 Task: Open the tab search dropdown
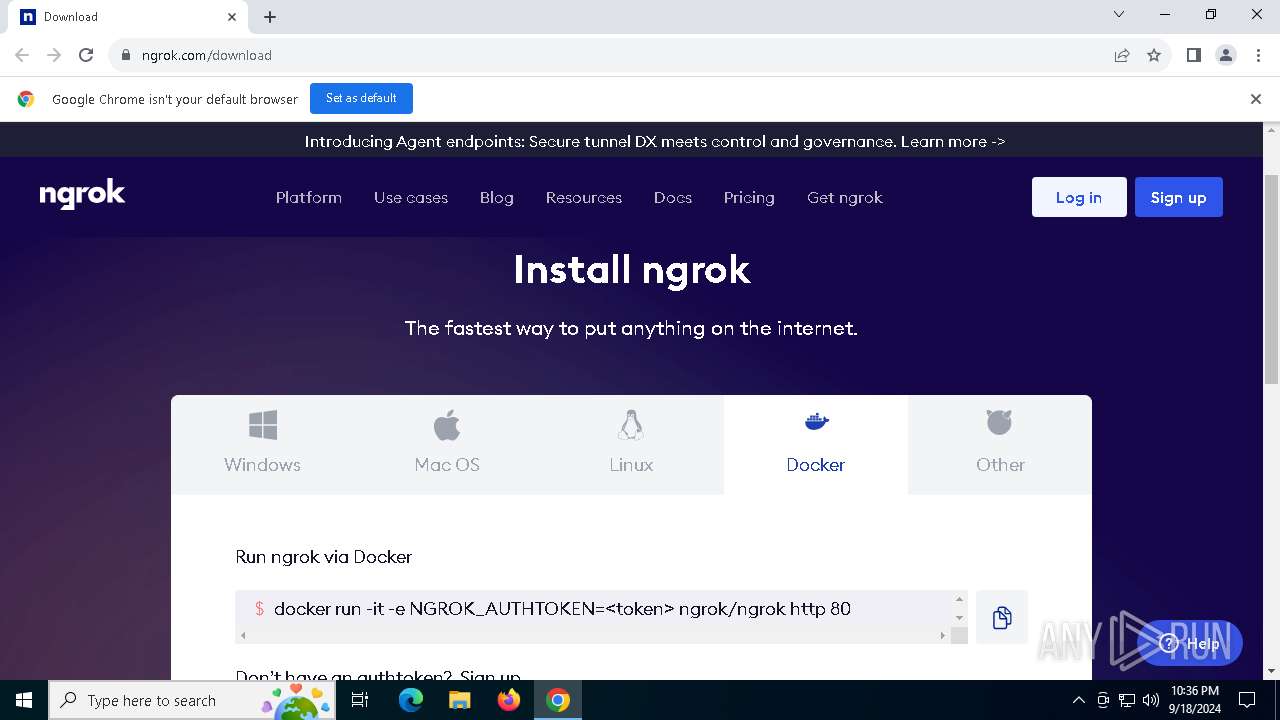pyautogui.click(x=1119, y=14)
